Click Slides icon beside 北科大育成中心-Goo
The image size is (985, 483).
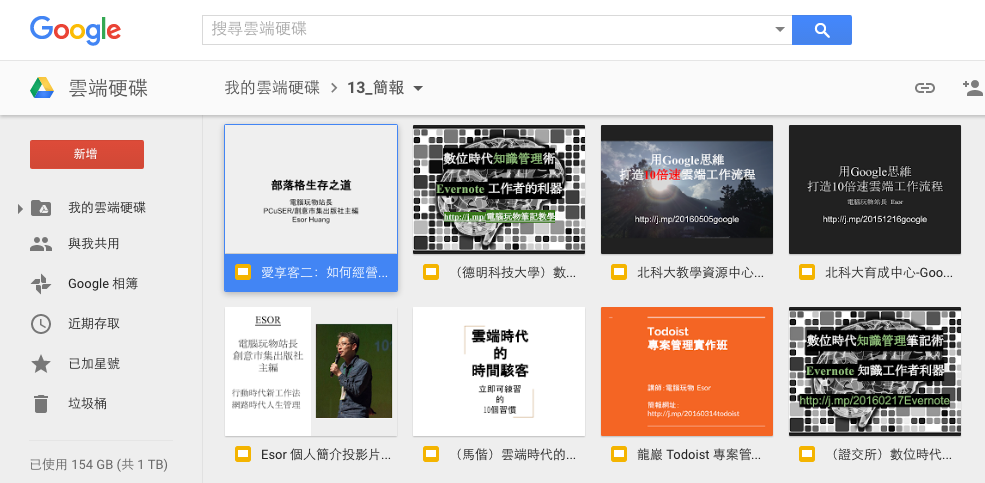point(807,273)
